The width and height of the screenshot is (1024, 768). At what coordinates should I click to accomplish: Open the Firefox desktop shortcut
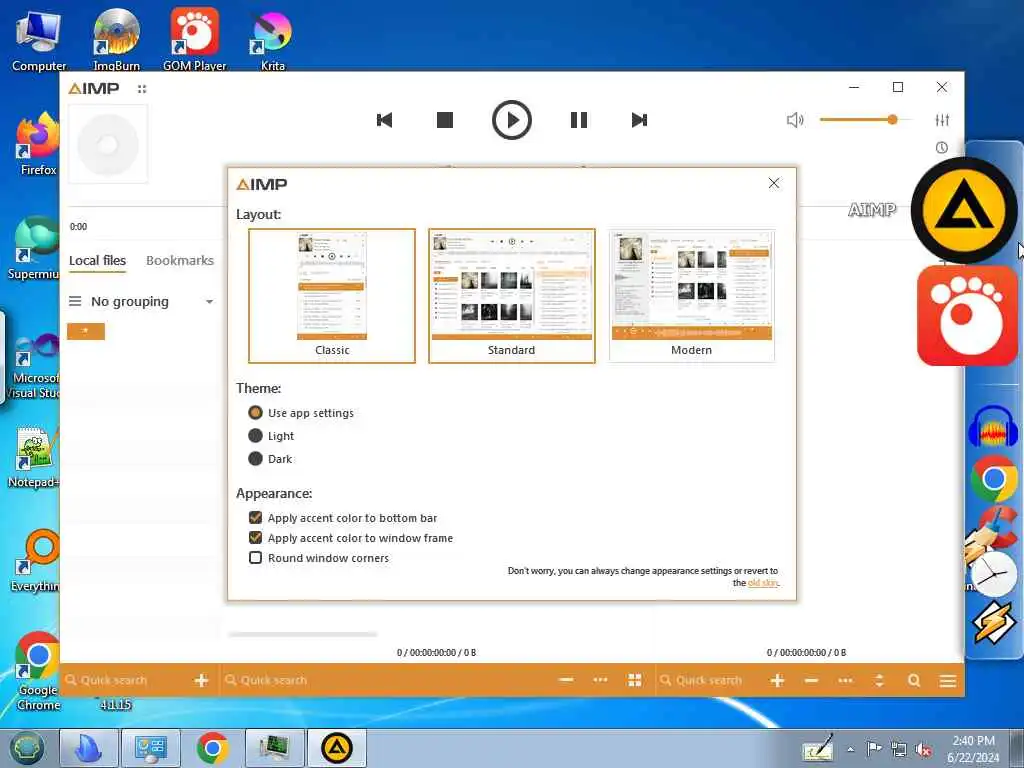(x=38, y=144)
